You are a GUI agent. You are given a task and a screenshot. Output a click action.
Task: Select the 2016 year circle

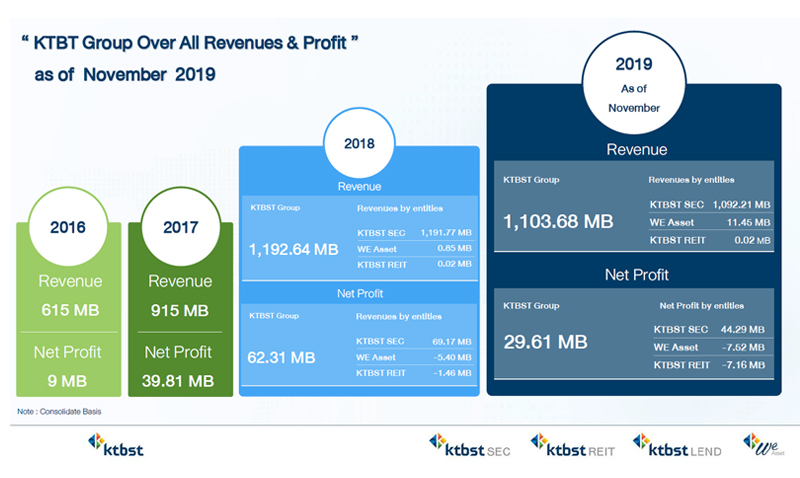(x=68, y=227)
